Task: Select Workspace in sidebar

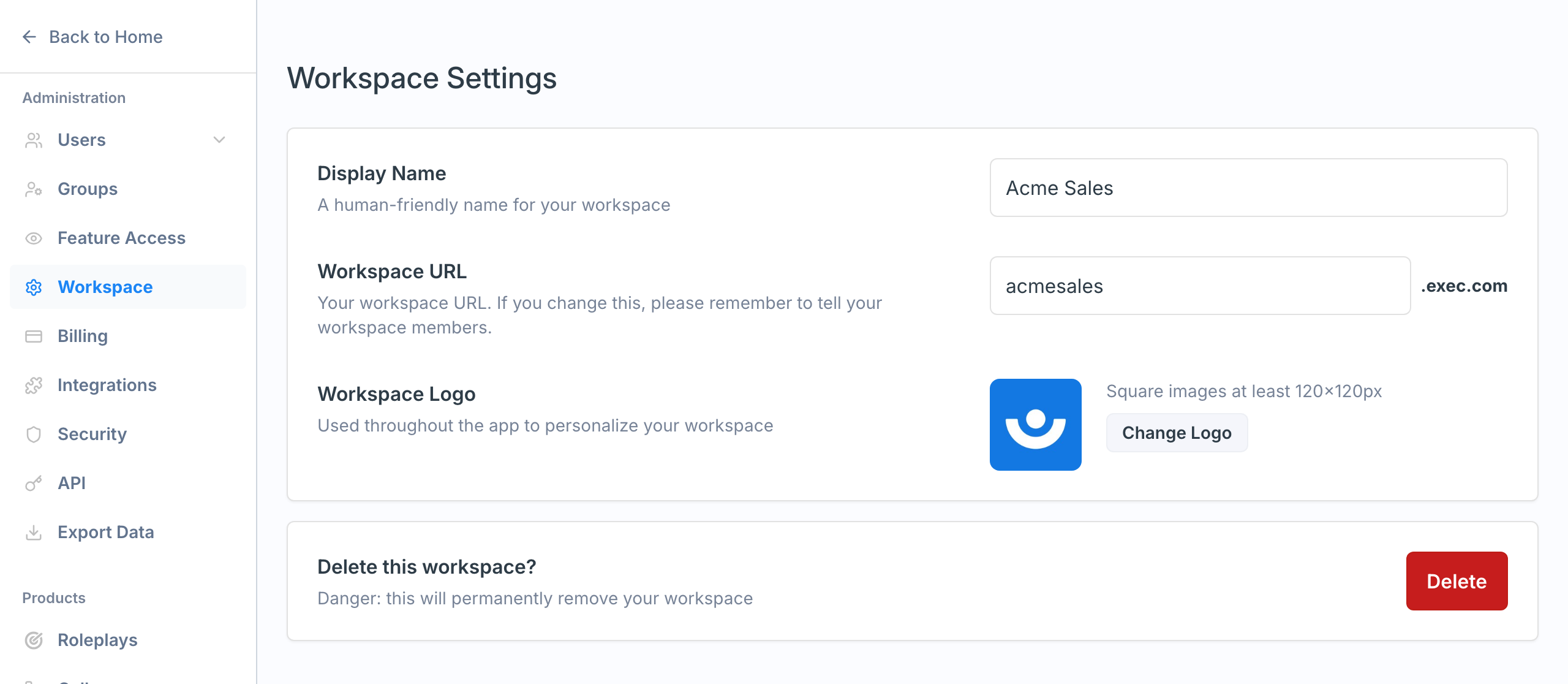Action: tap(127, 287)
